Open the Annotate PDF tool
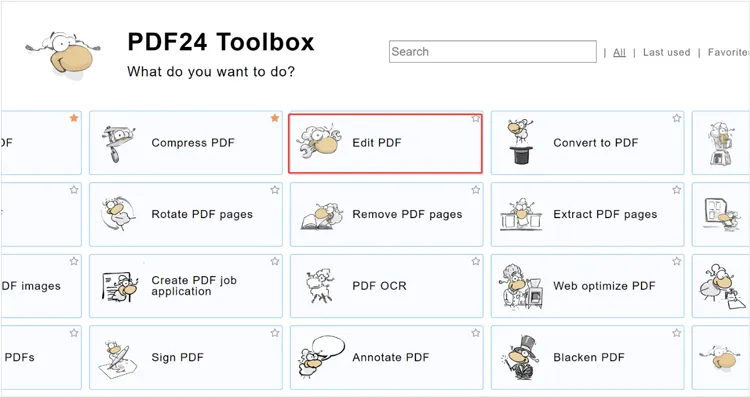Viewport: 750px width, 397px height. click(x=386, y=357)
